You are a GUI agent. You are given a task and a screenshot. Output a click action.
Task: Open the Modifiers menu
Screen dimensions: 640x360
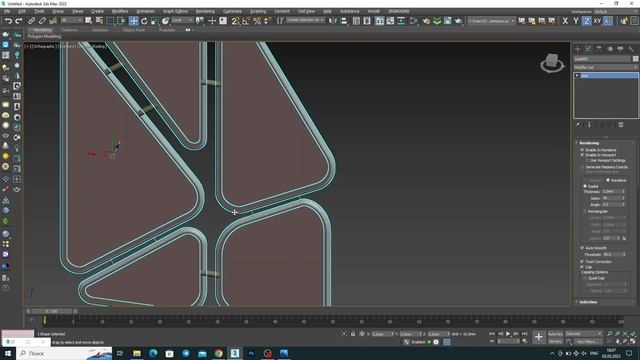coord(120,11)
